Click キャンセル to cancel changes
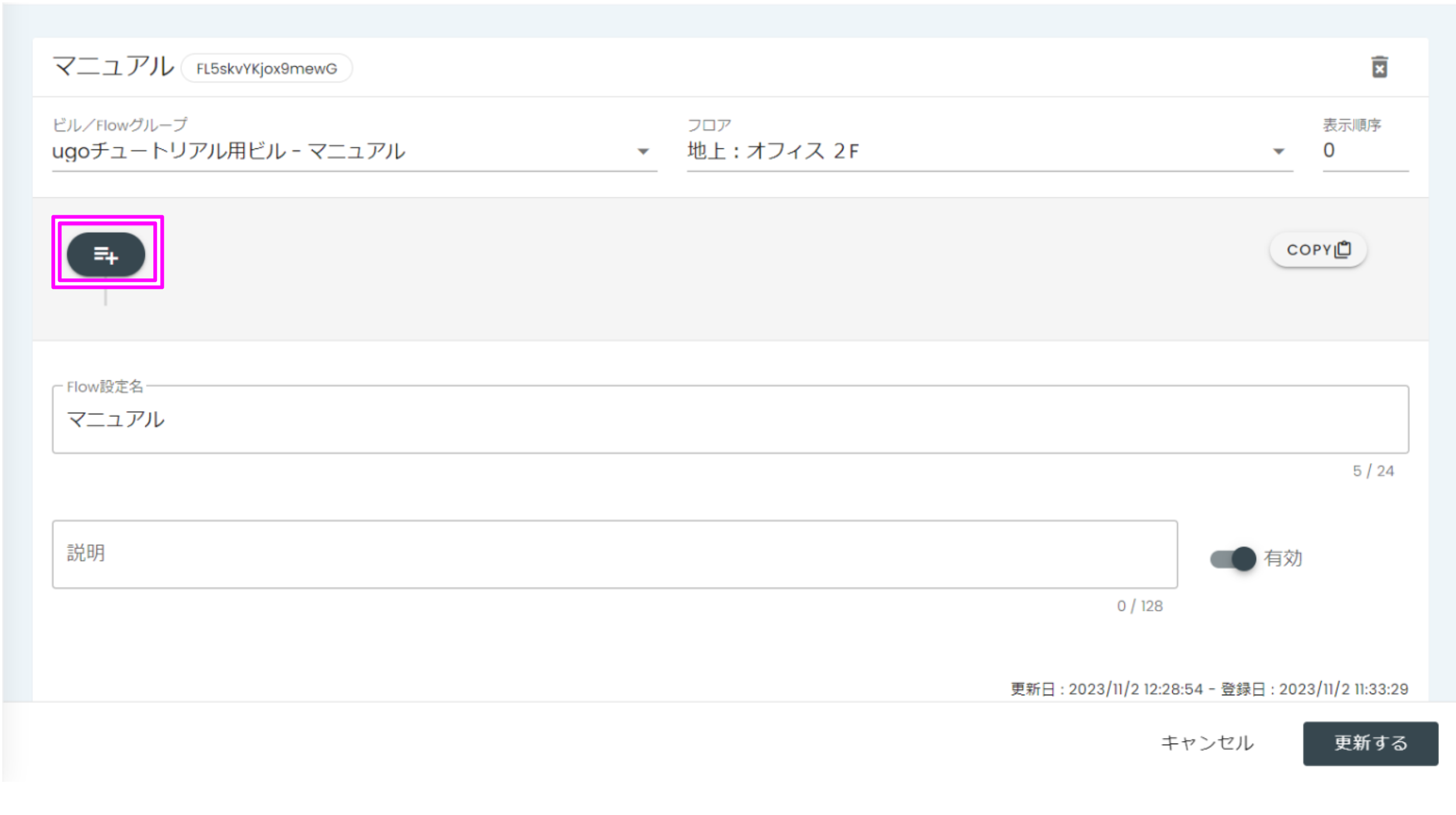The image size is (1456, 815). point(1207,743)
